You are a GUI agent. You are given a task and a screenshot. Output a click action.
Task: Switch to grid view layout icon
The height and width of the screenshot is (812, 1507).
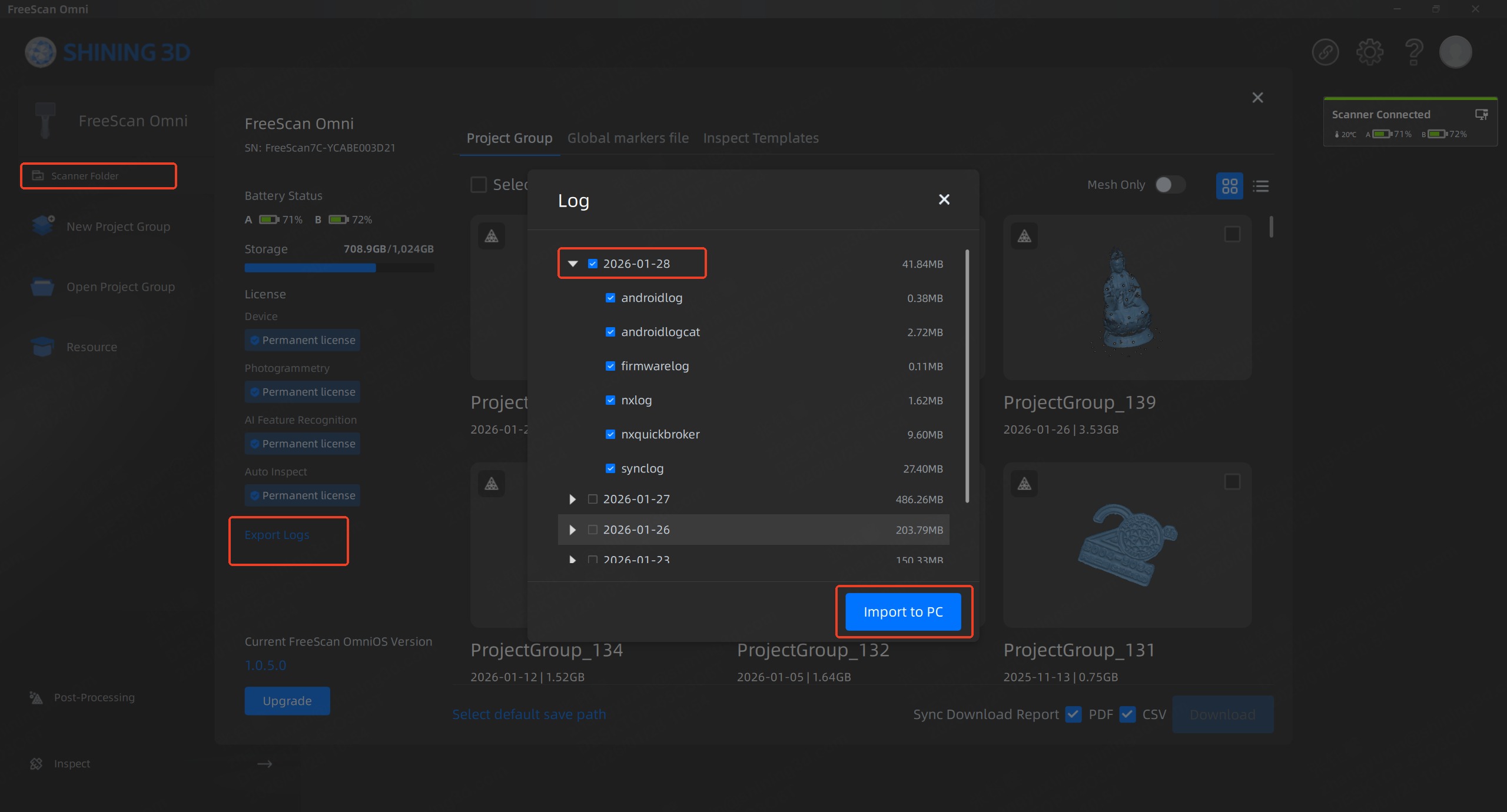tap(1229, 186)
